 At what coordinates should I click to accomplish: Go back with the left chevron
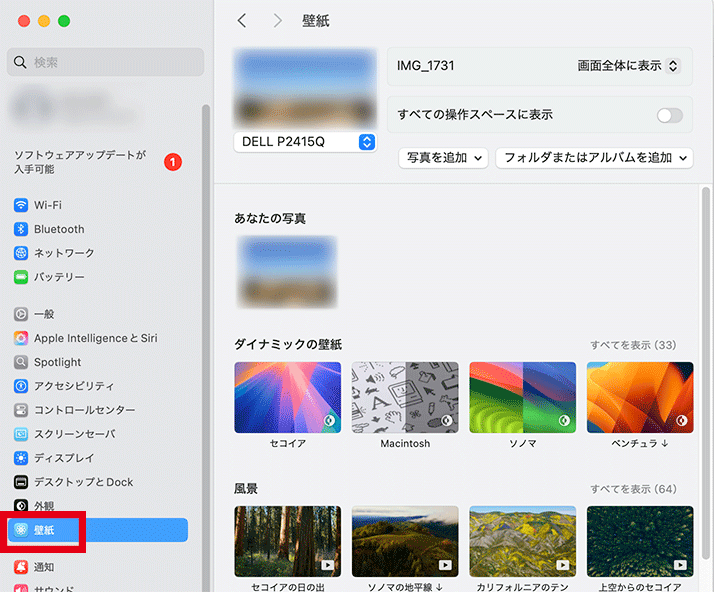pos(242,20)
